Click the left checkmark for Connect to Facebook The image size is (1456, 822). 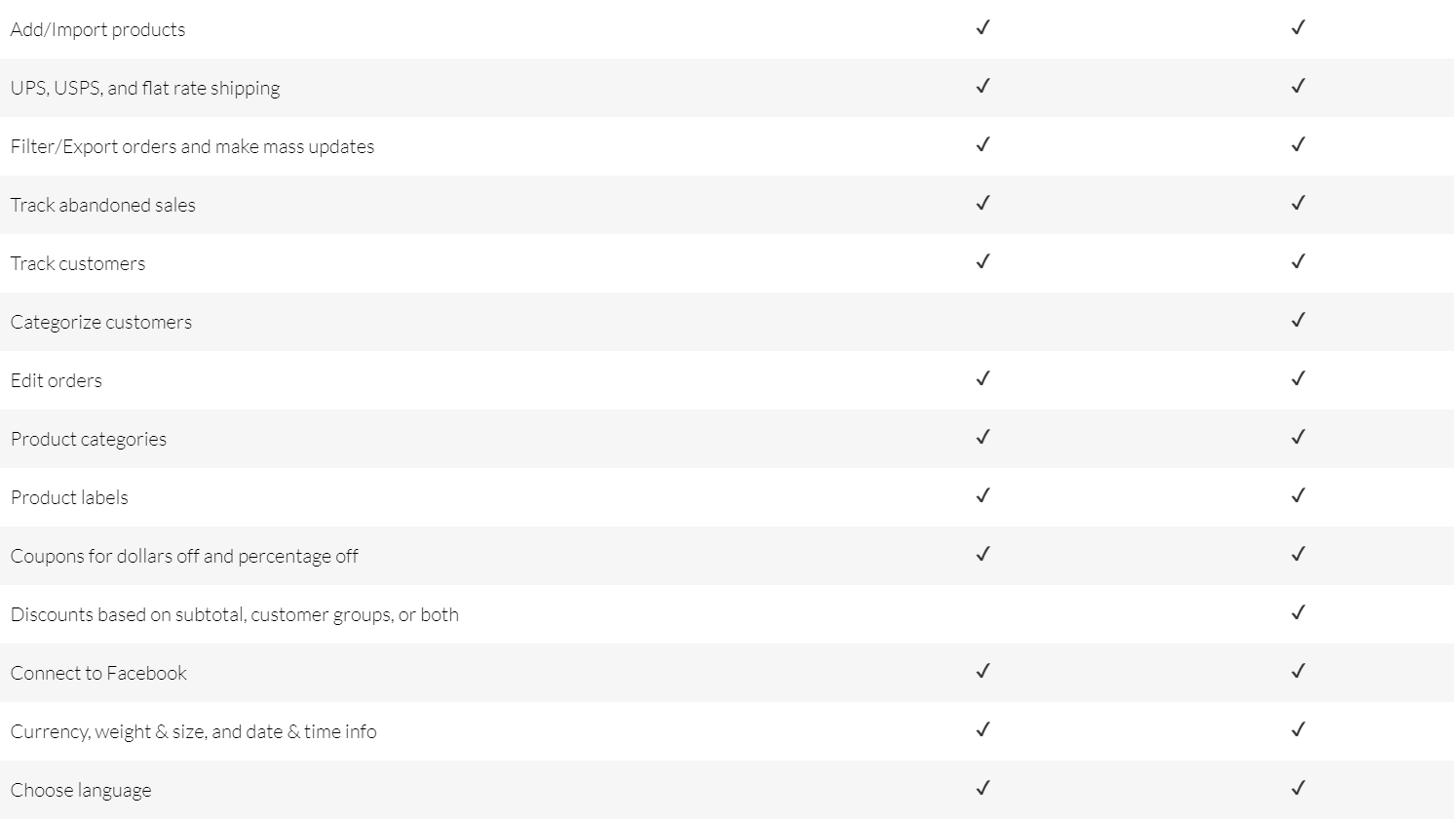coord(982,672)
